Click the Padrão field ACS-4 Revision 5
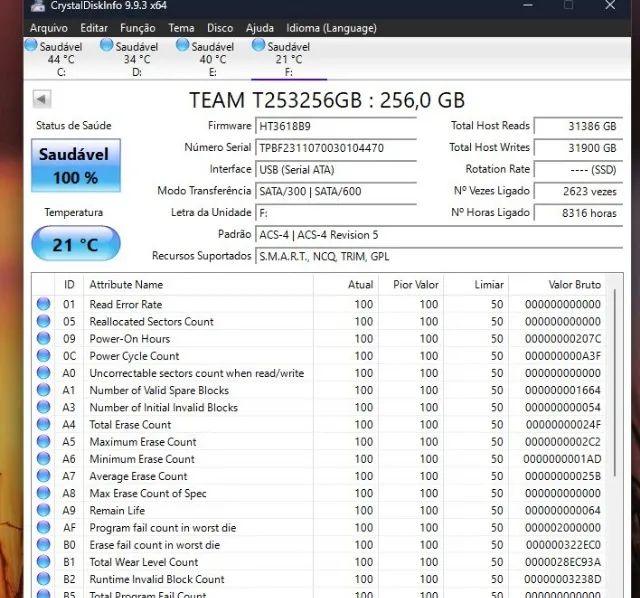 tap(439, 235)
